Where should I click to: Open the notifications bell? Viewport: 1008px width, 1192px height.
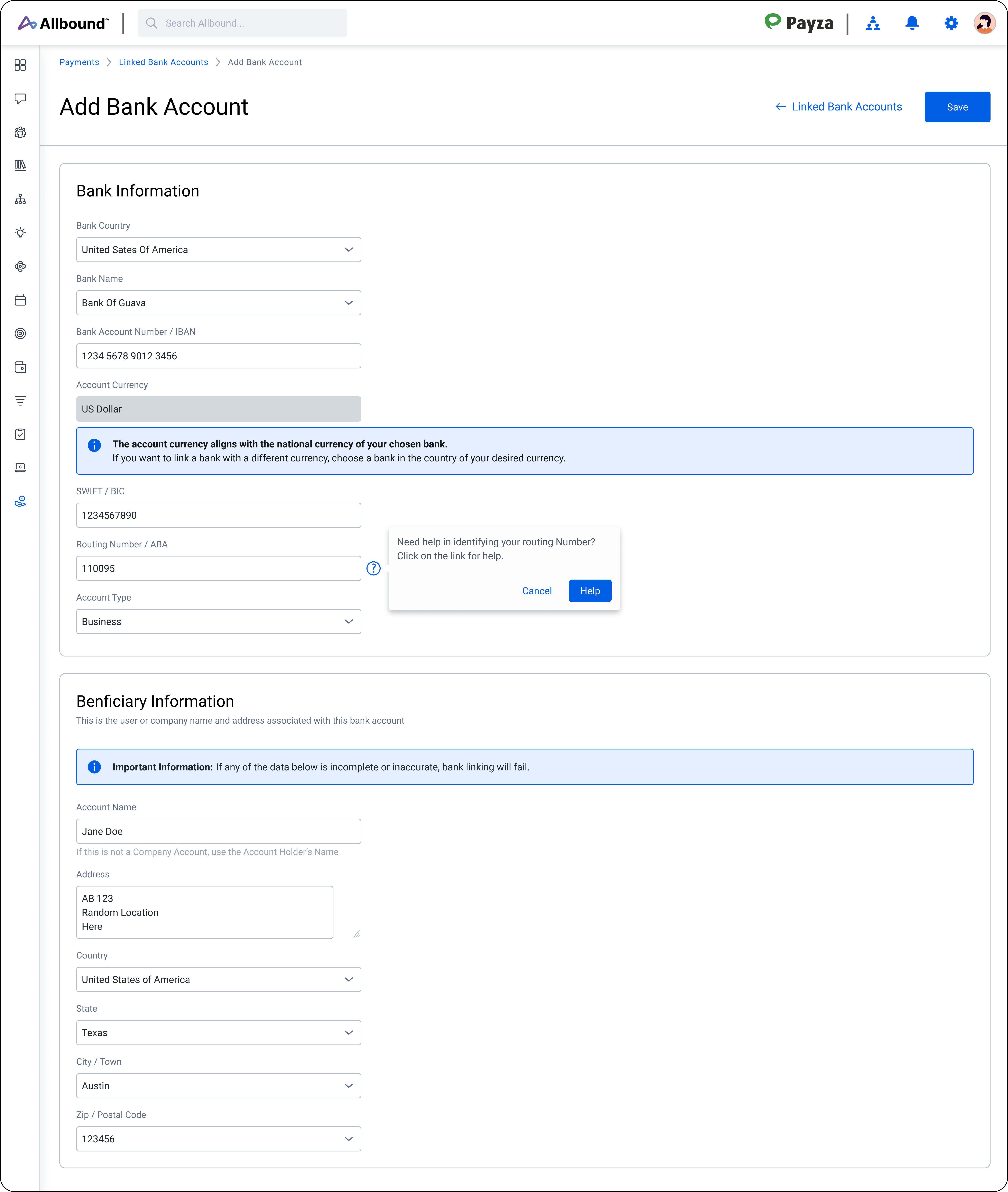[x=912, y=23]
